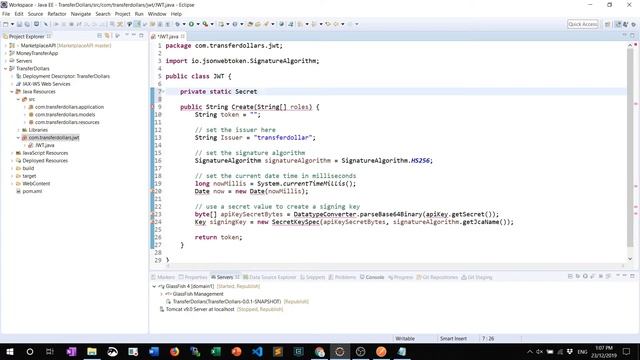Select the pom.xml file
This screenshot has height=360, width=640.
pos(32,191)
